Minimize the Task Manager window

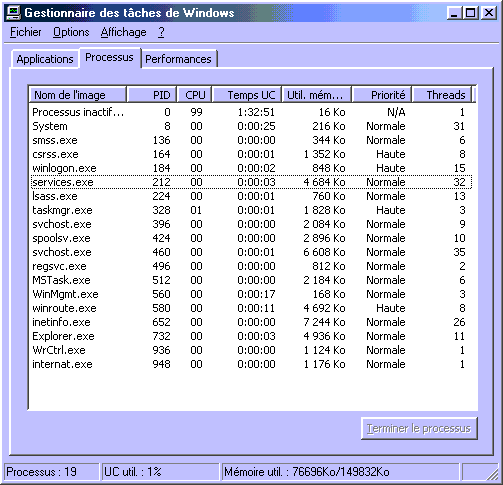(454, 13)
